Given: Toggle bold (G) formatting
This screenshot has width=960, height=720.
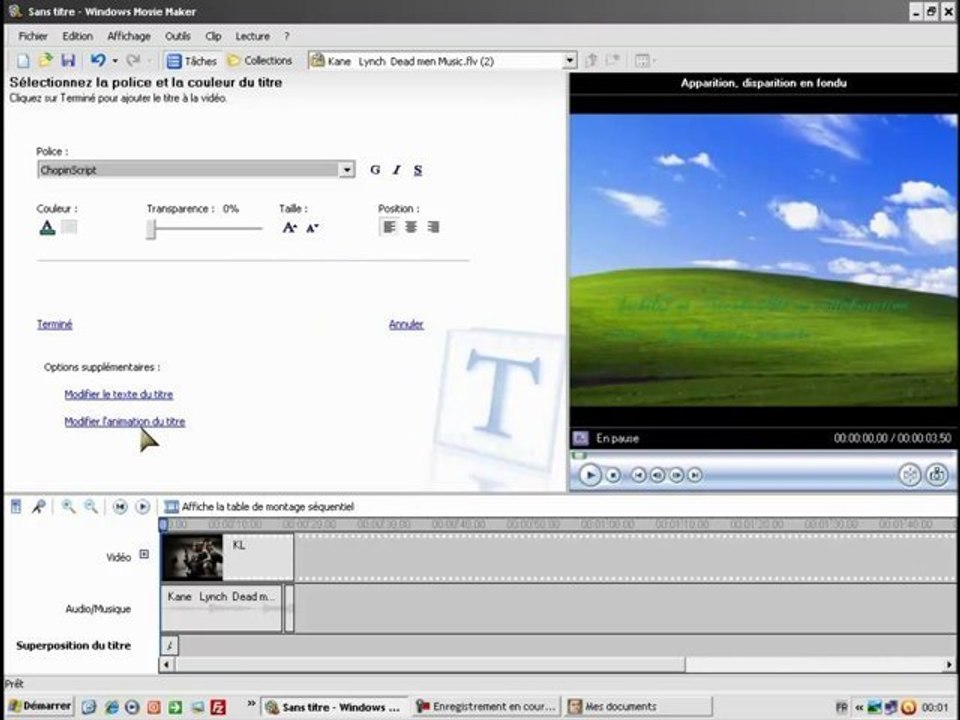Looking at the screenshot, I should click(375, 170).
